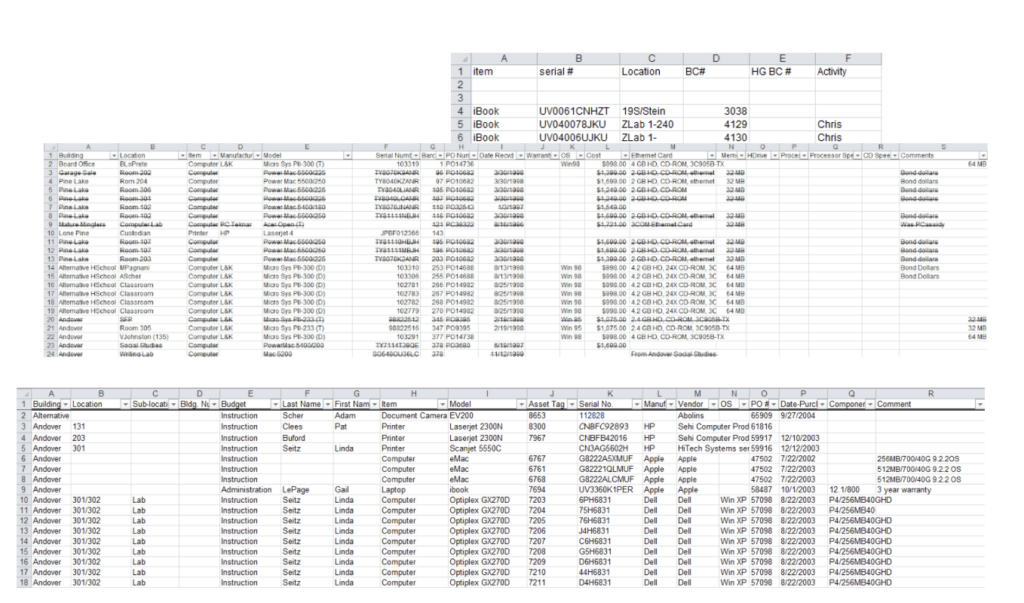Select the BC# value 3038
Image resolution: width=1024 pixels, height=603 pixels.
[716, 111]
